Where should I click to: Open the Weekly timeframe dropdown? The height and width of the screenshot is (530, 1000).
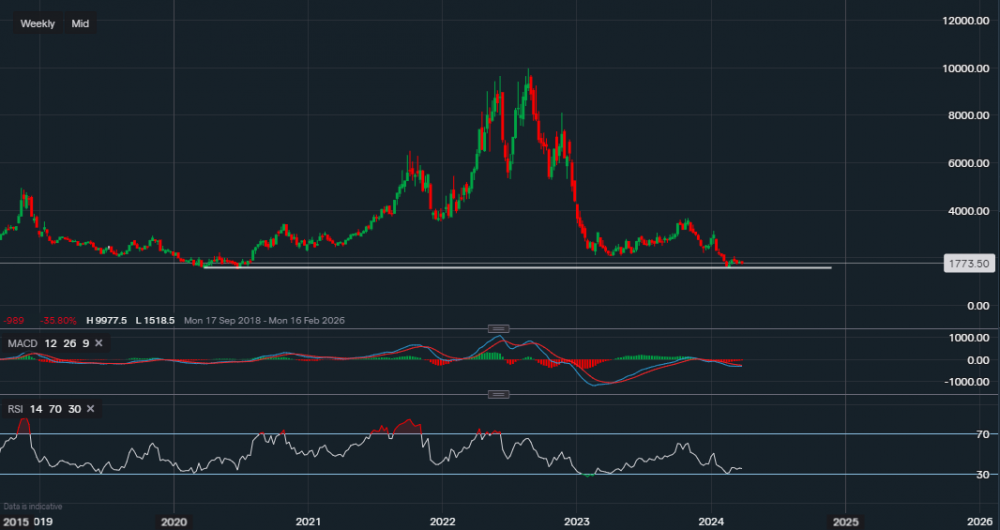(x=38, y=23)
